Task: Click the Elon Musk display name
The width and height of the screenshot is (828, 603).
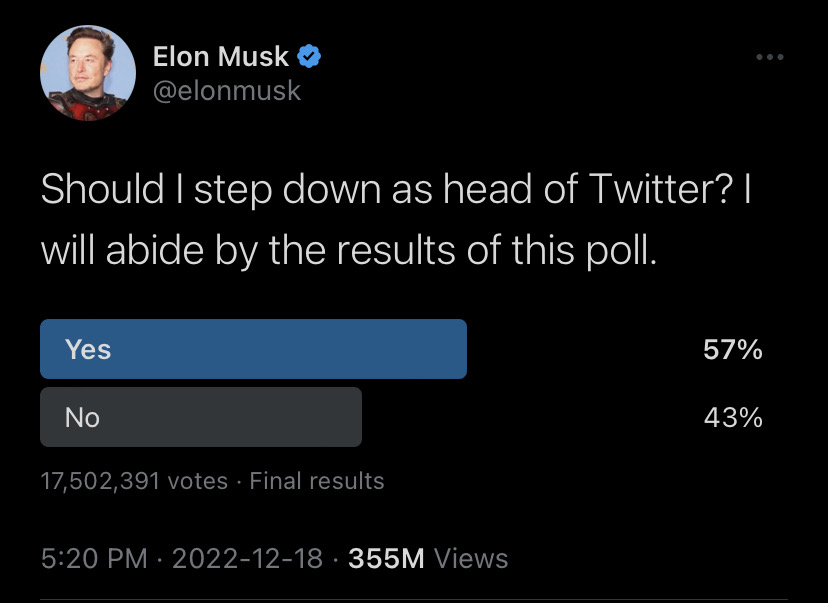Action: 221,56
